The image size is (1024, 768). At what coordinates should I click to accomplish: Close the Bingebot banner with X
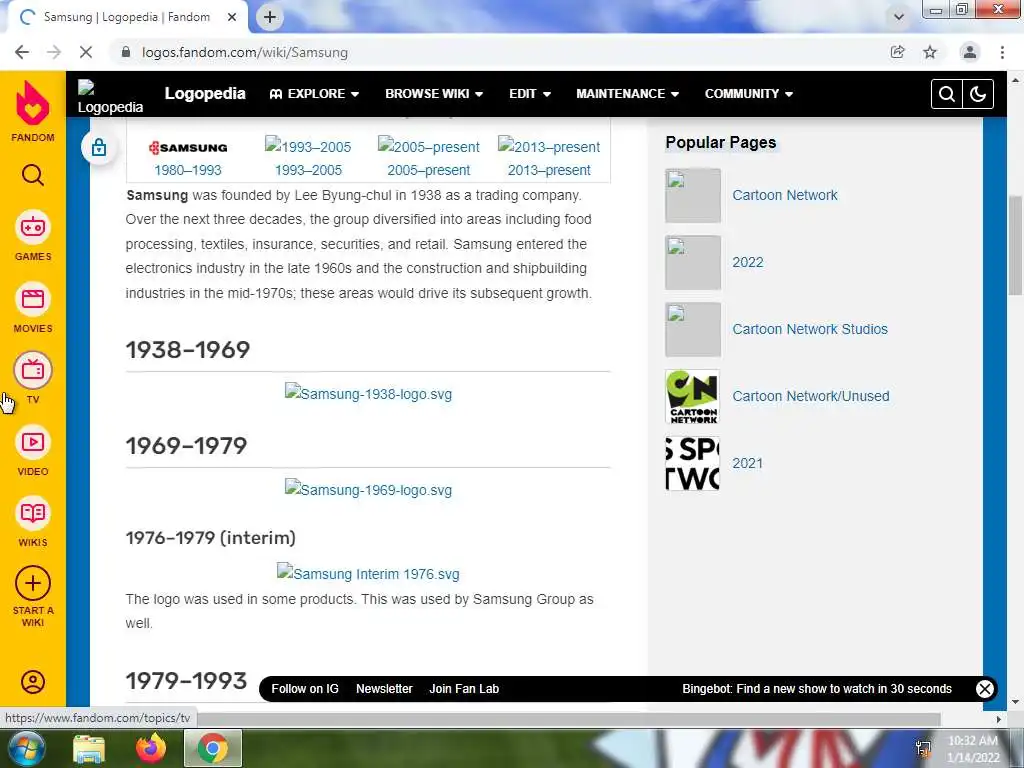984,688
